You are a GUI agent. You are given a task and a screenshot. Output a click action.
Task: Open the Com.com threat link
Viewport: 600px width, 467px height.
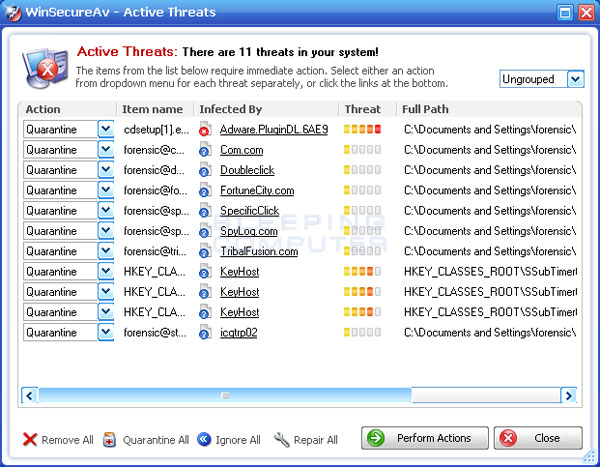pos(241,150)
